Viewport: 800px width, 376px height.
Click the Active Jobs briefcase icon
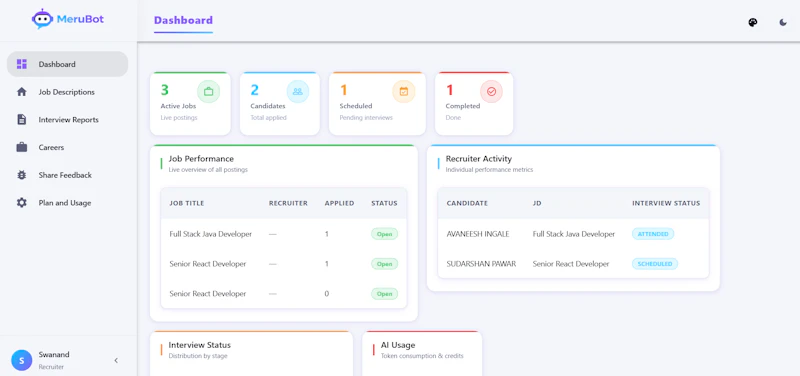(209, 92)
